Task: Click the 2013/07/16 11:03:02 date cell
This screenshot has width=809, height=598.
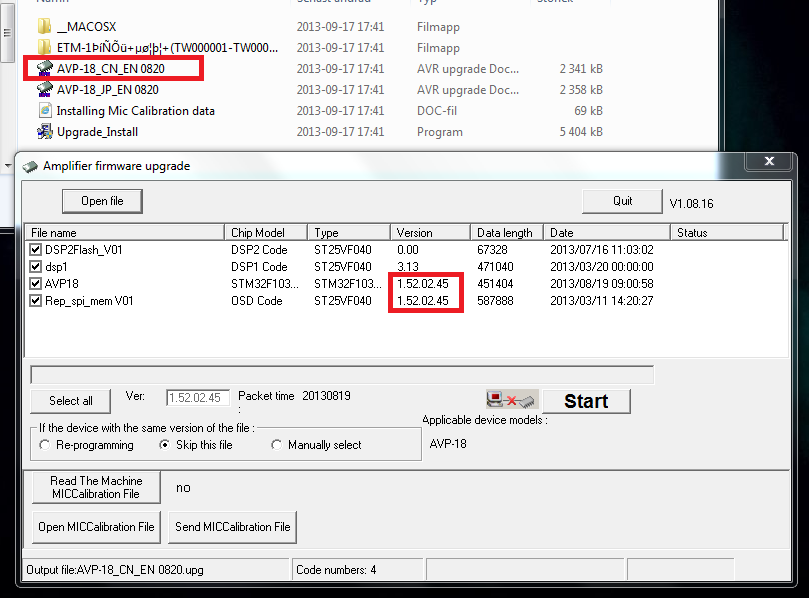Action: click(x=602, y=250)
